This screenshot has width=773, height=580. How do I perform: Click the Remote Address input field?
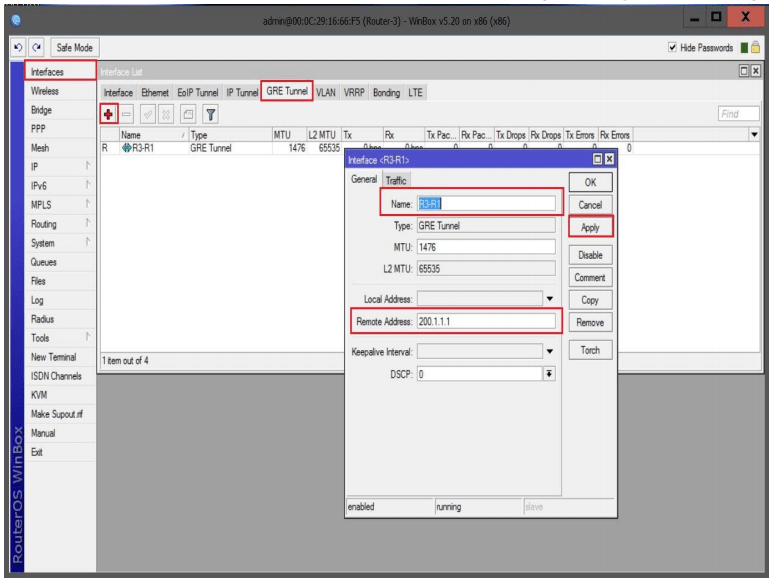(485, 322)
